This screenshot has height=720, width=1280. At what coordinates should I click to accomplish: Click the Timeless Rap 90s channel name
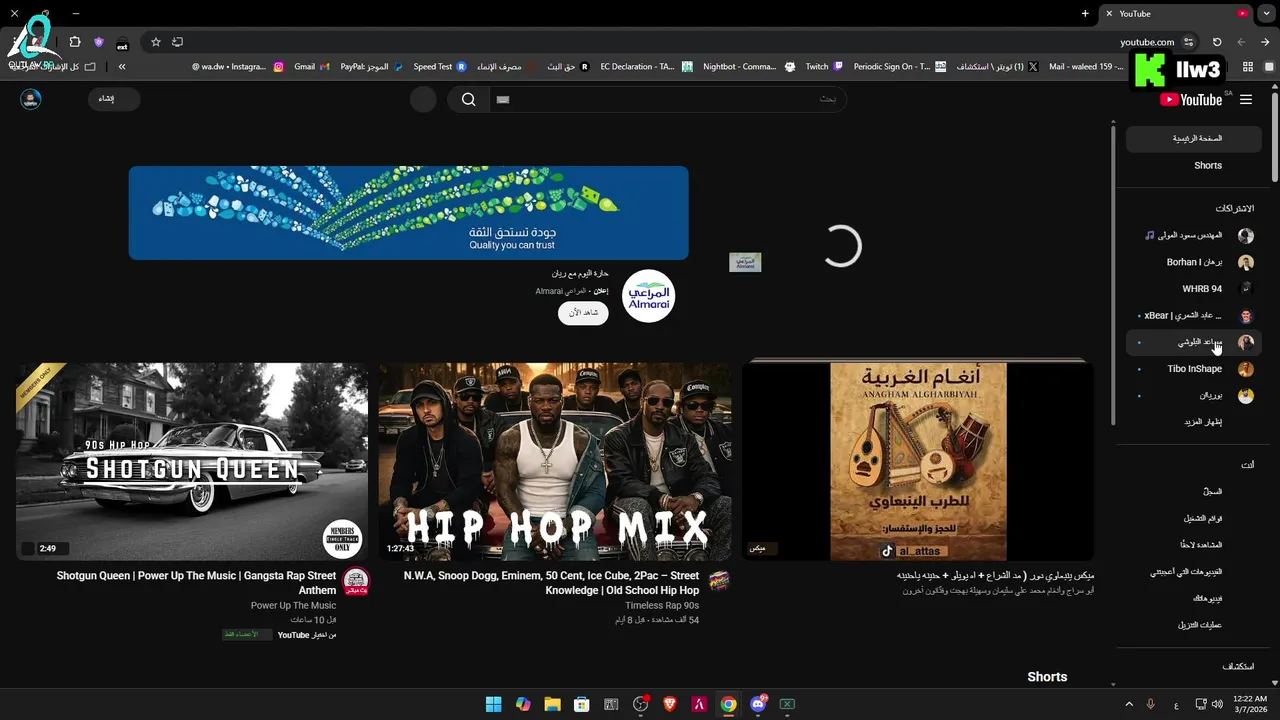click(x=662, y=606)
